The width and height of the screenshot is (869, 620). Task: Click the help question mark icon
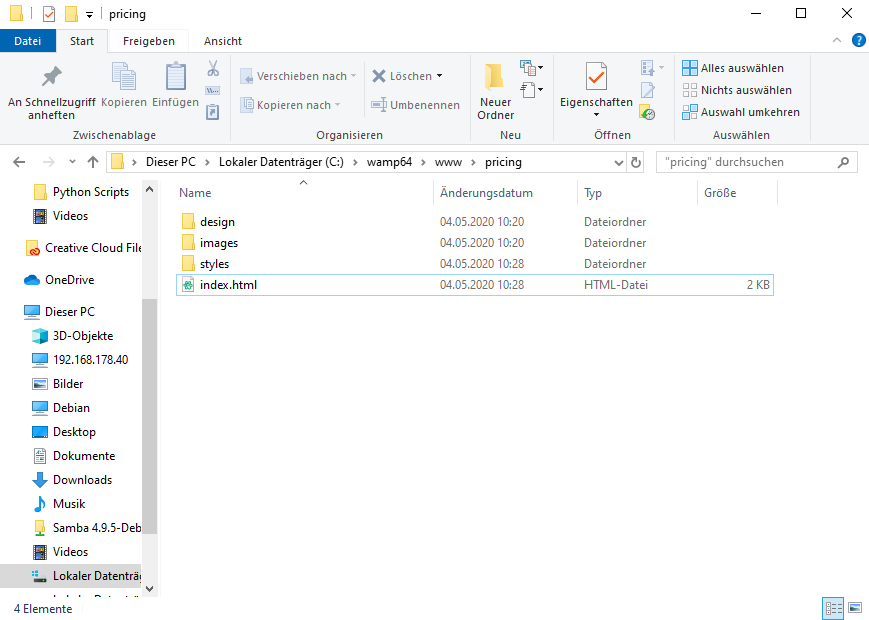(858, 40)
